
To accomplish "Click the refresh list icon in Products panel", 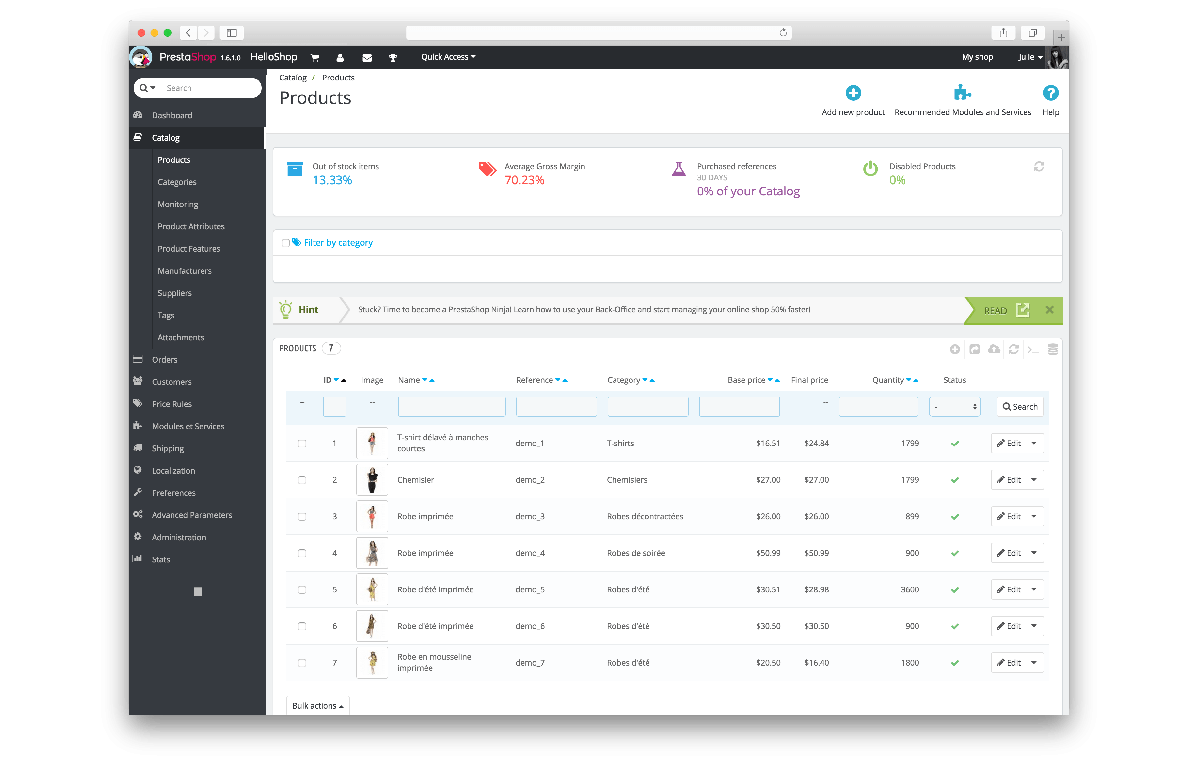I will point(1014,349).
